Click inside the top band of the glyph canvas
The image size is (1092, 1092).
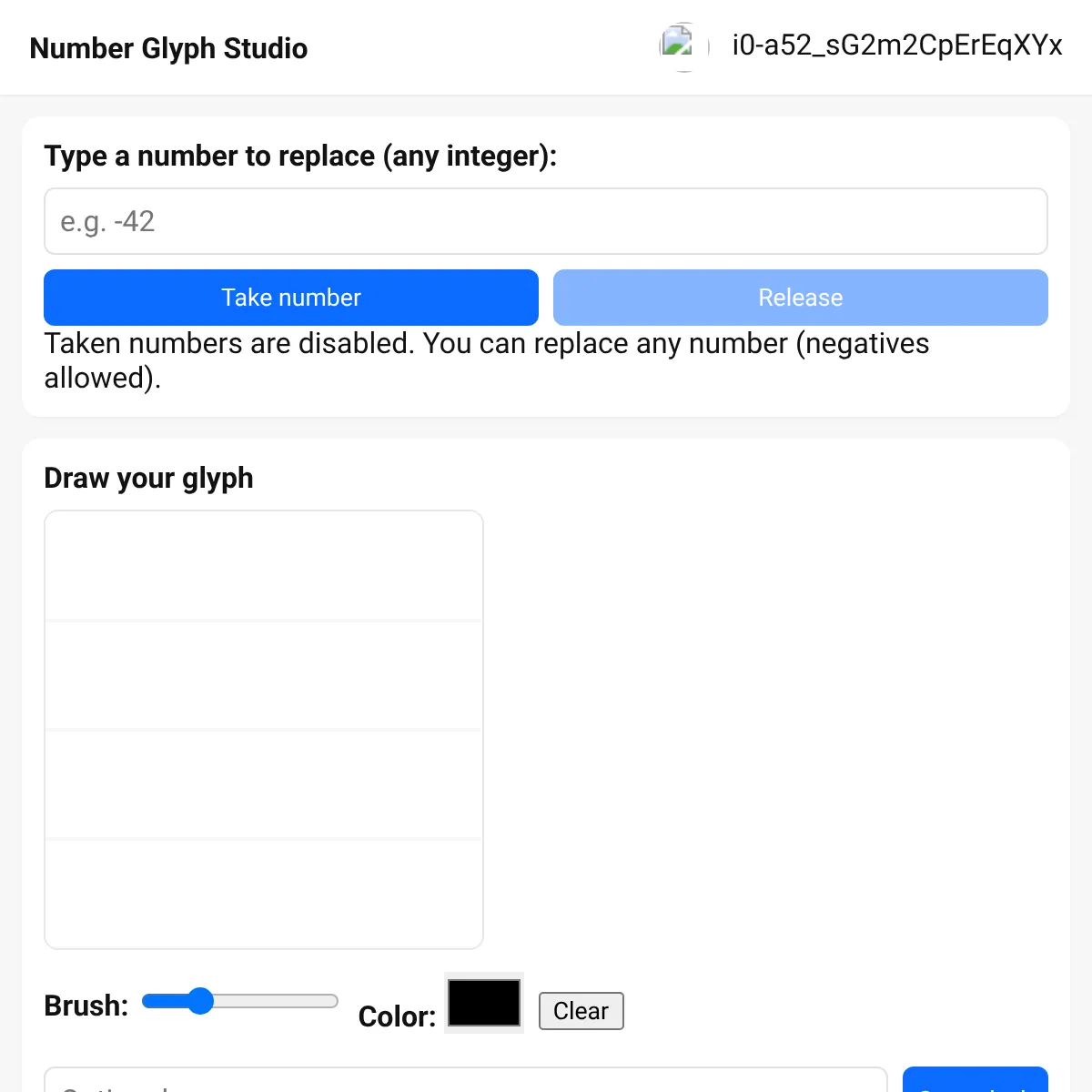point(264,566)
